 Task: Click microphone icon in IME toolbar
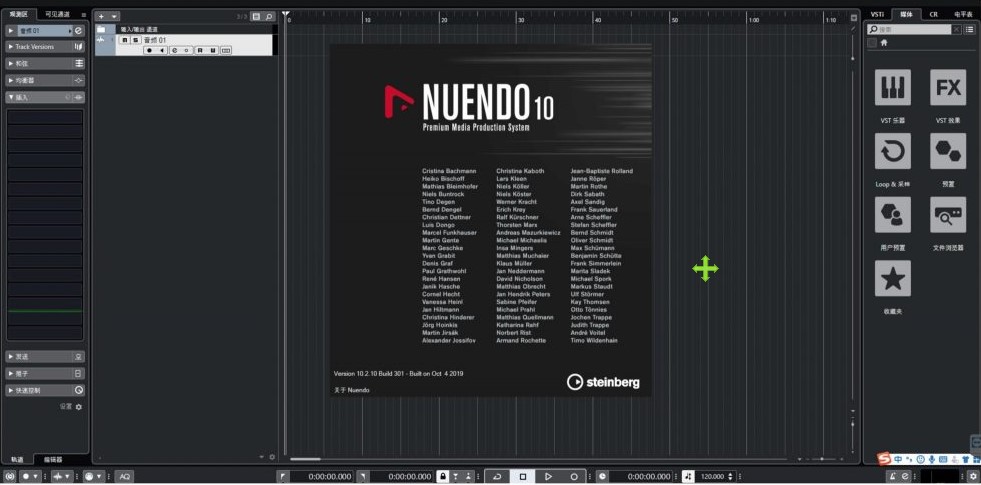932,459
